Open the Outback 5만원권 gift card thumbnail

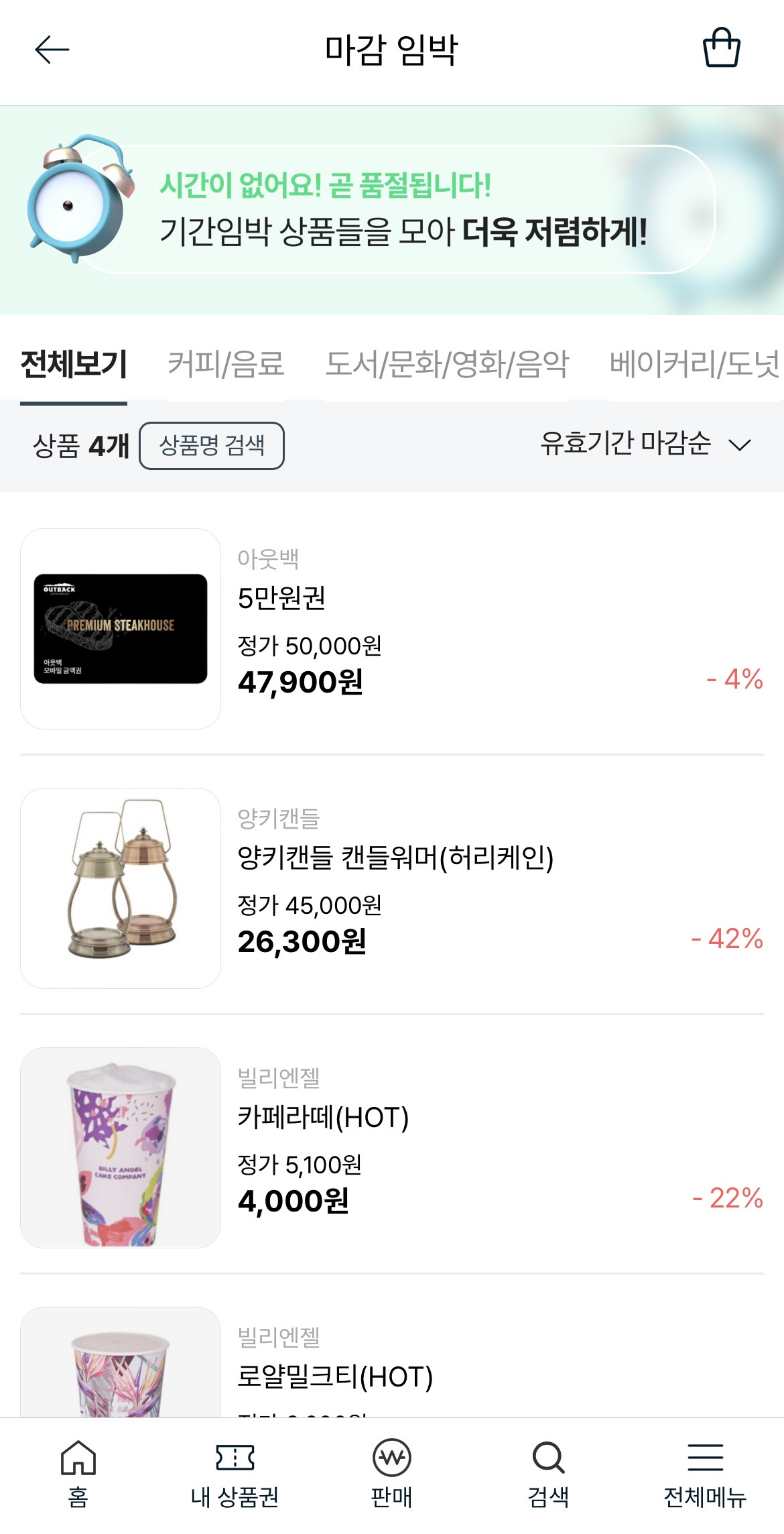tap(121, 629)
